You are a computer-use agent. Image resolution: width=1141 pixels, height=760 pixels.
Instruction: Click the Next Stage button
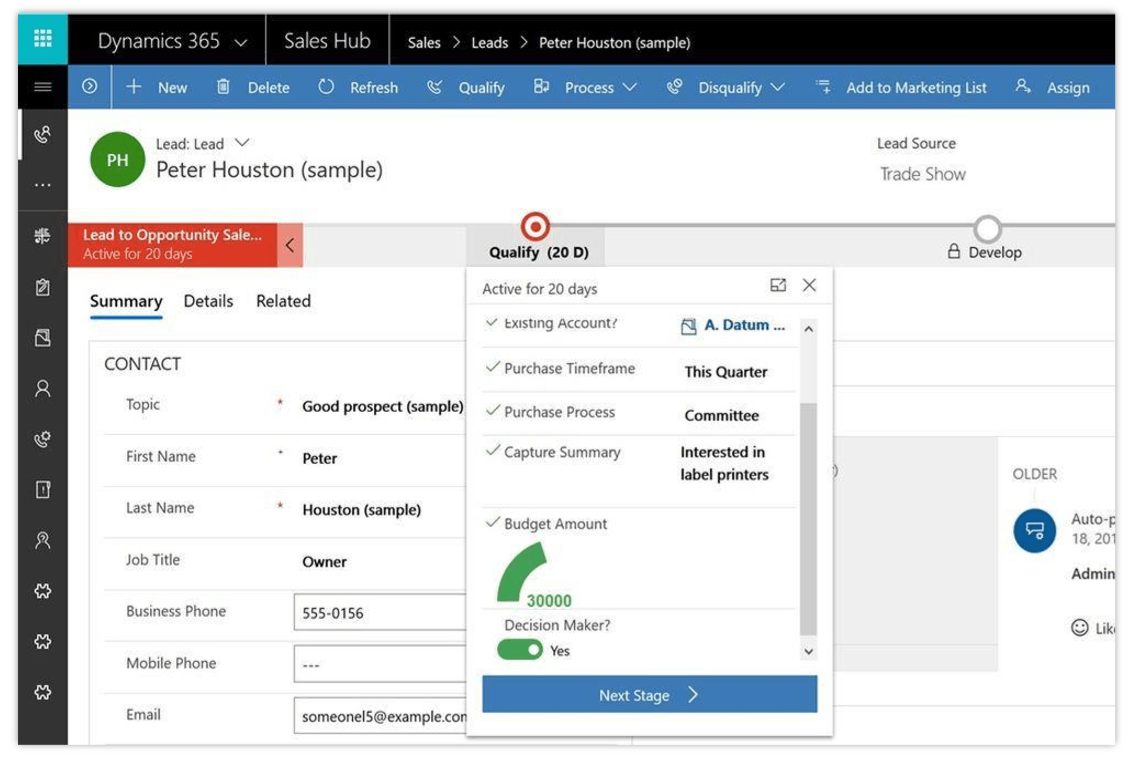point(649,694)
